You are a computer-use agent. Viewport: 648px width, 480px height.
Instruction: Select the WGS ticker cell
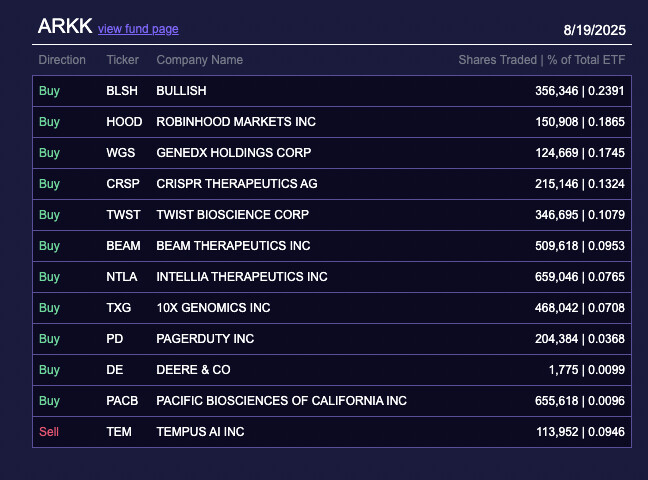click(121, 153)
